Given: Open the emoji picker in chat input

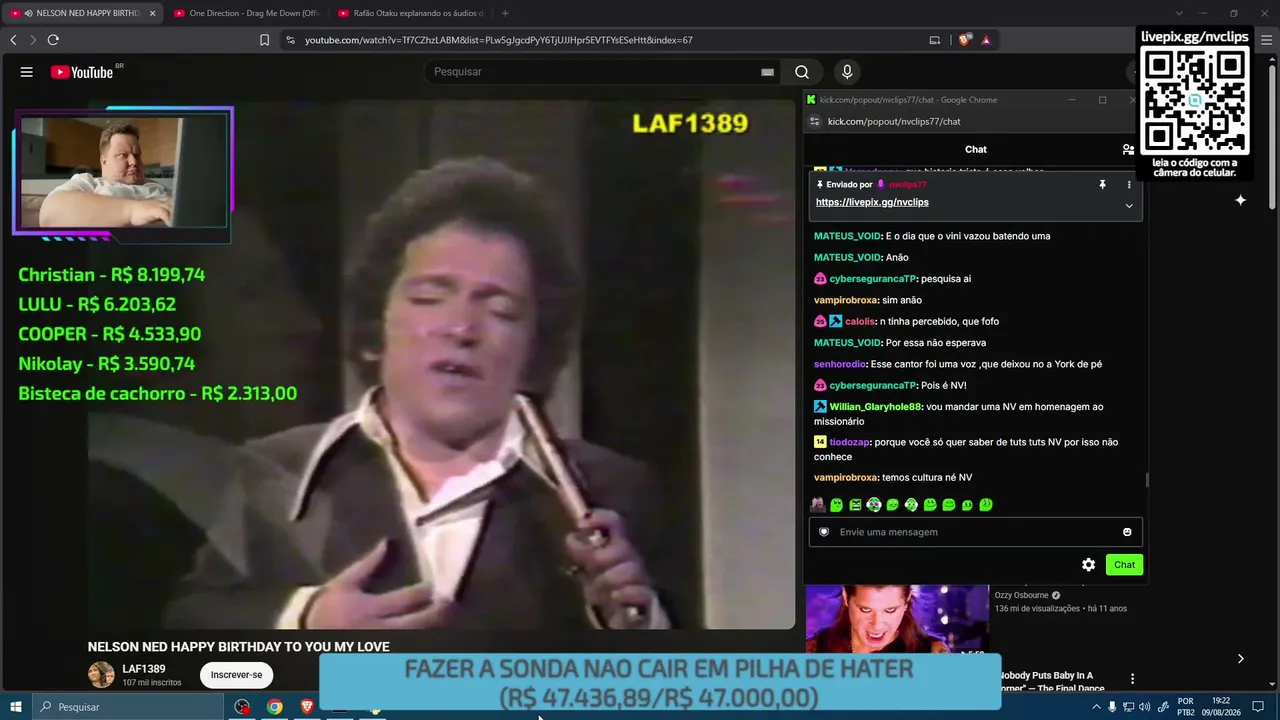Looking at the screenshot, I should coord(1127,532).
